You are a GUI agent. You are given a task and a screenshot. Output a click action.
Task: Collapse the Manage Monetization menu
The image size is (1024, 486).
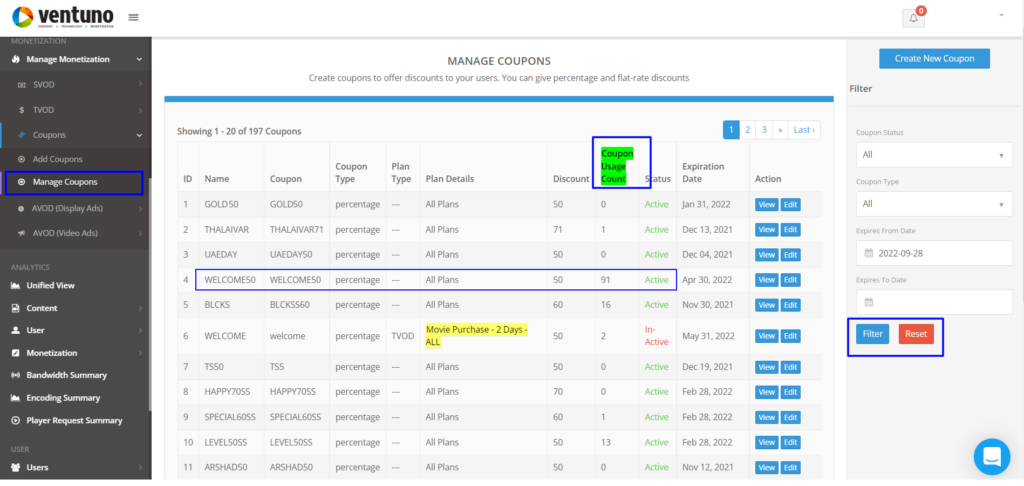click(x=139, y=59)
